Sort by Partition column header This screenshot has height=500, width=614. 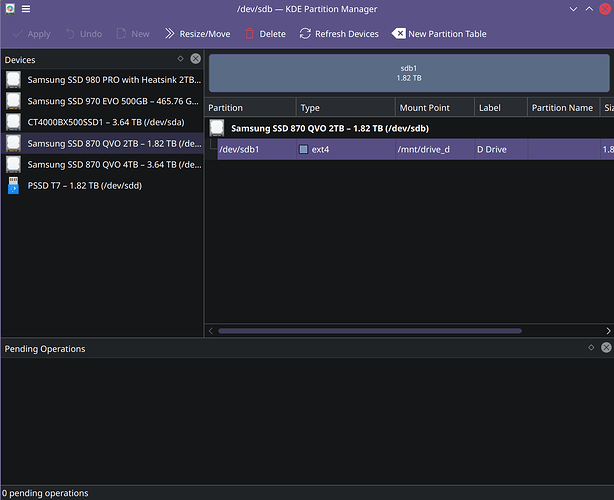tap(250, 108)
